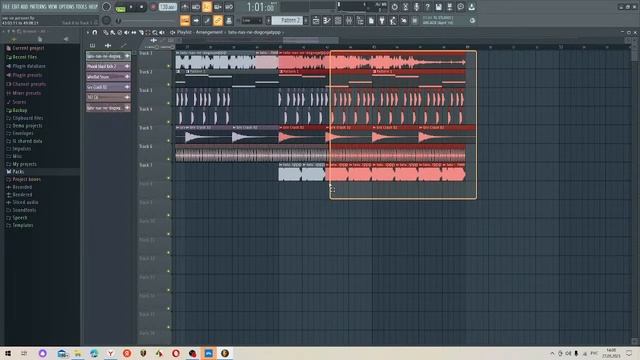Open the TOOLS menu
The width and height of the screenshot is (640, 360).
82,7
